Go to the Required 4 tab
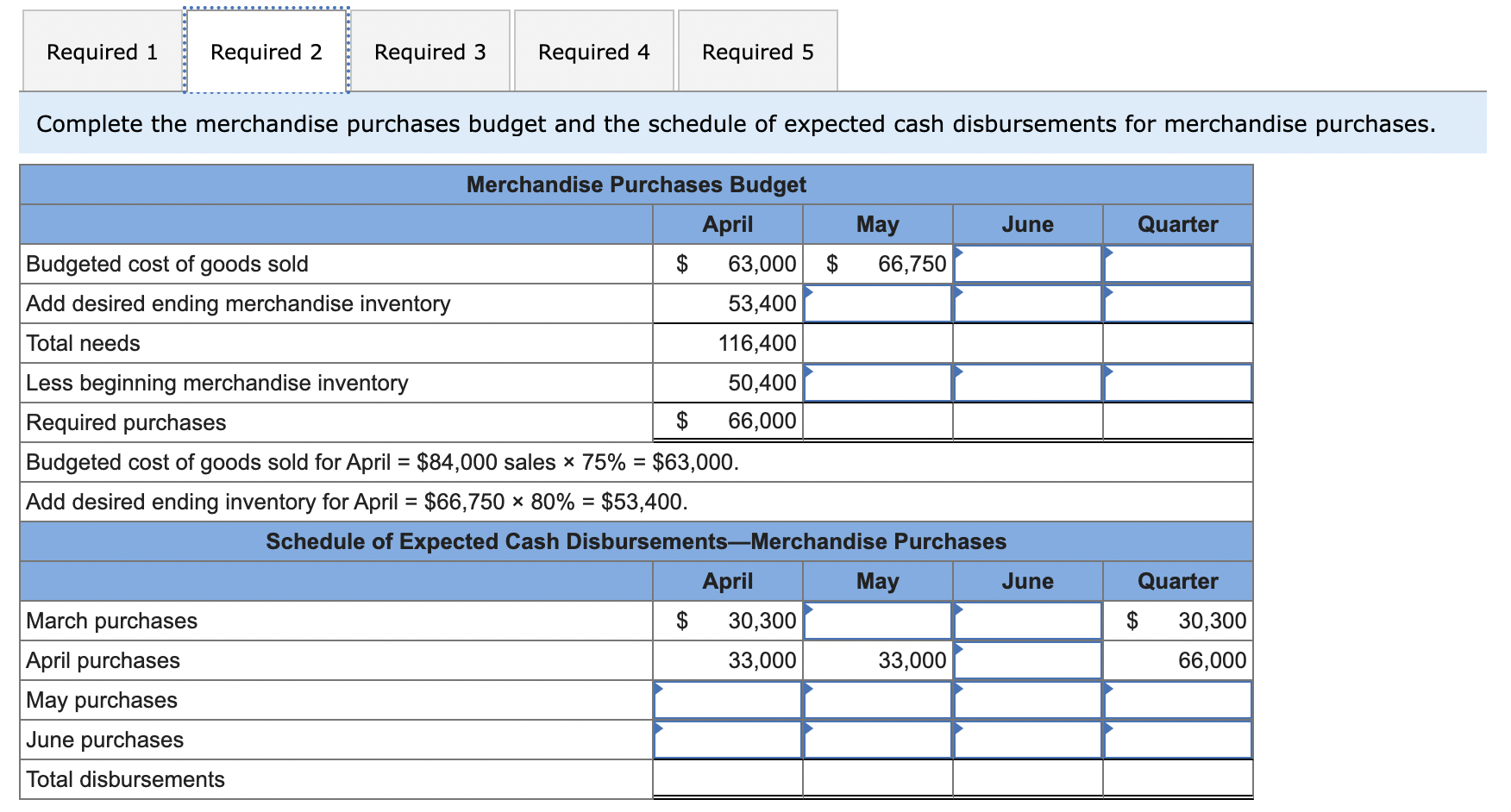Viewport: 1511px width, 812px height. [594, 52]
